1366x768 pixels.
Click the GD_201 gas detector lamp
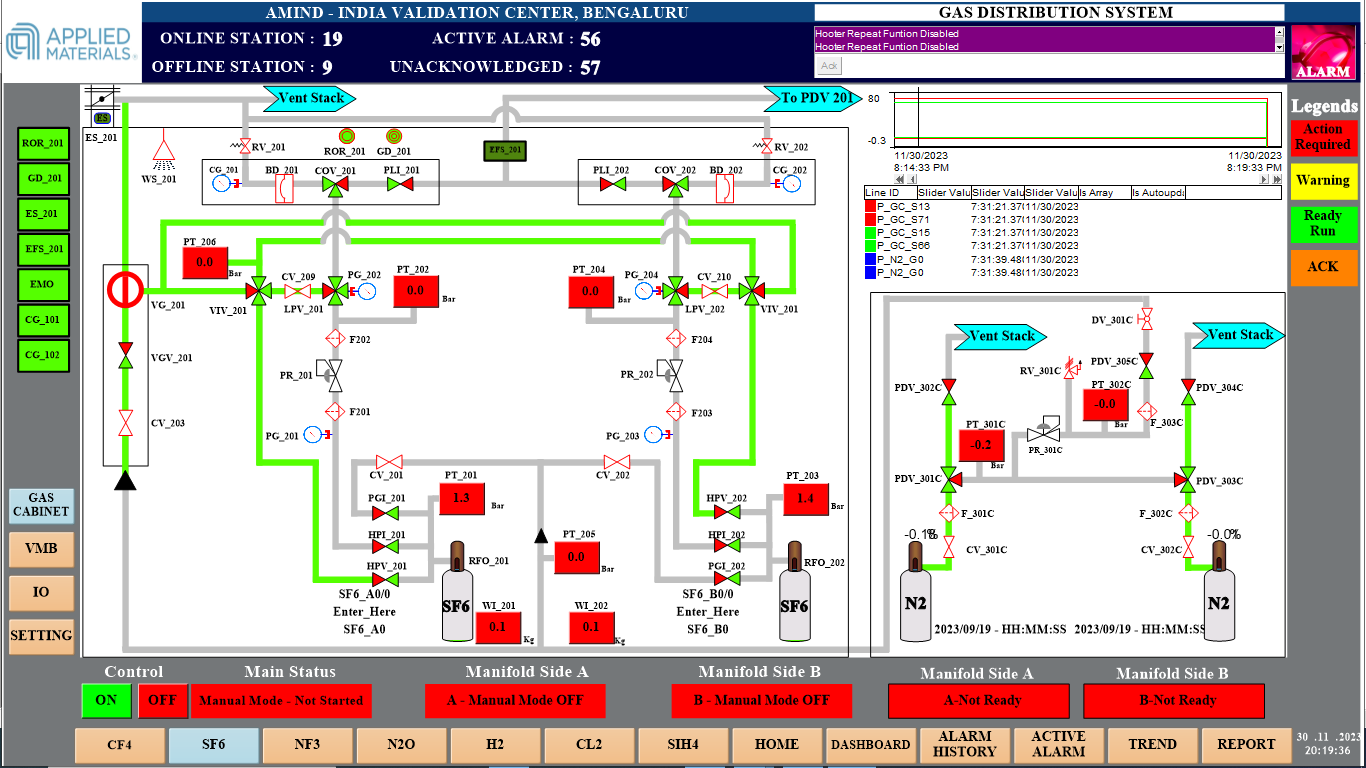point(393,136)
